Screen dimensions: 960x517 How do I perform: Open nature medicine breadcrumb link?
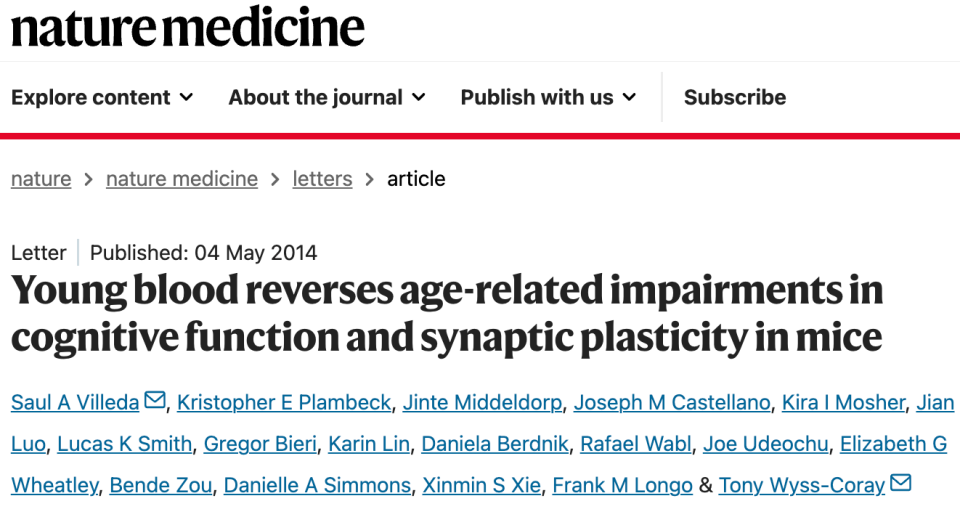182,179
